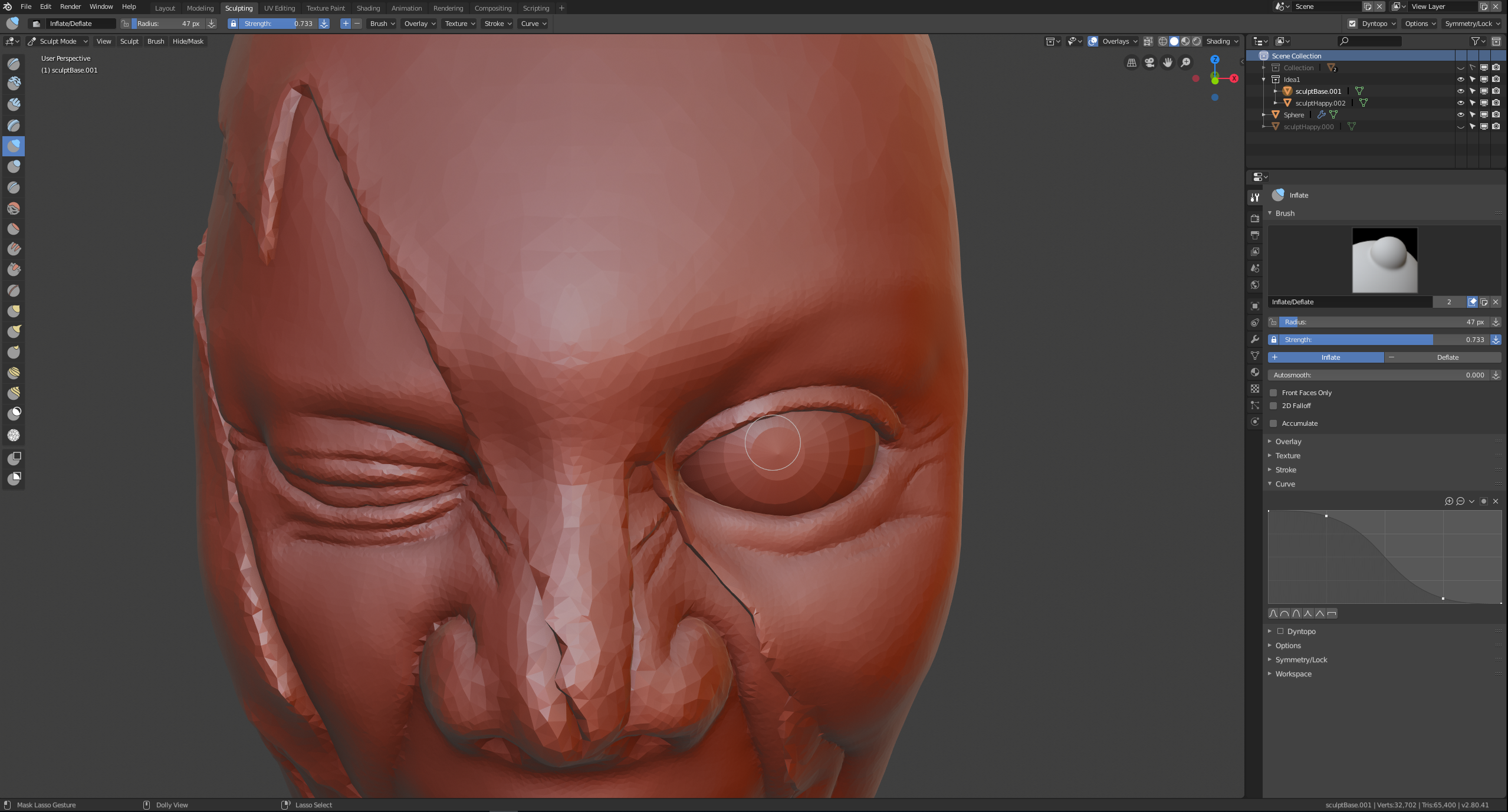
Task: Select the Mask brush tool
Action: 14,413
